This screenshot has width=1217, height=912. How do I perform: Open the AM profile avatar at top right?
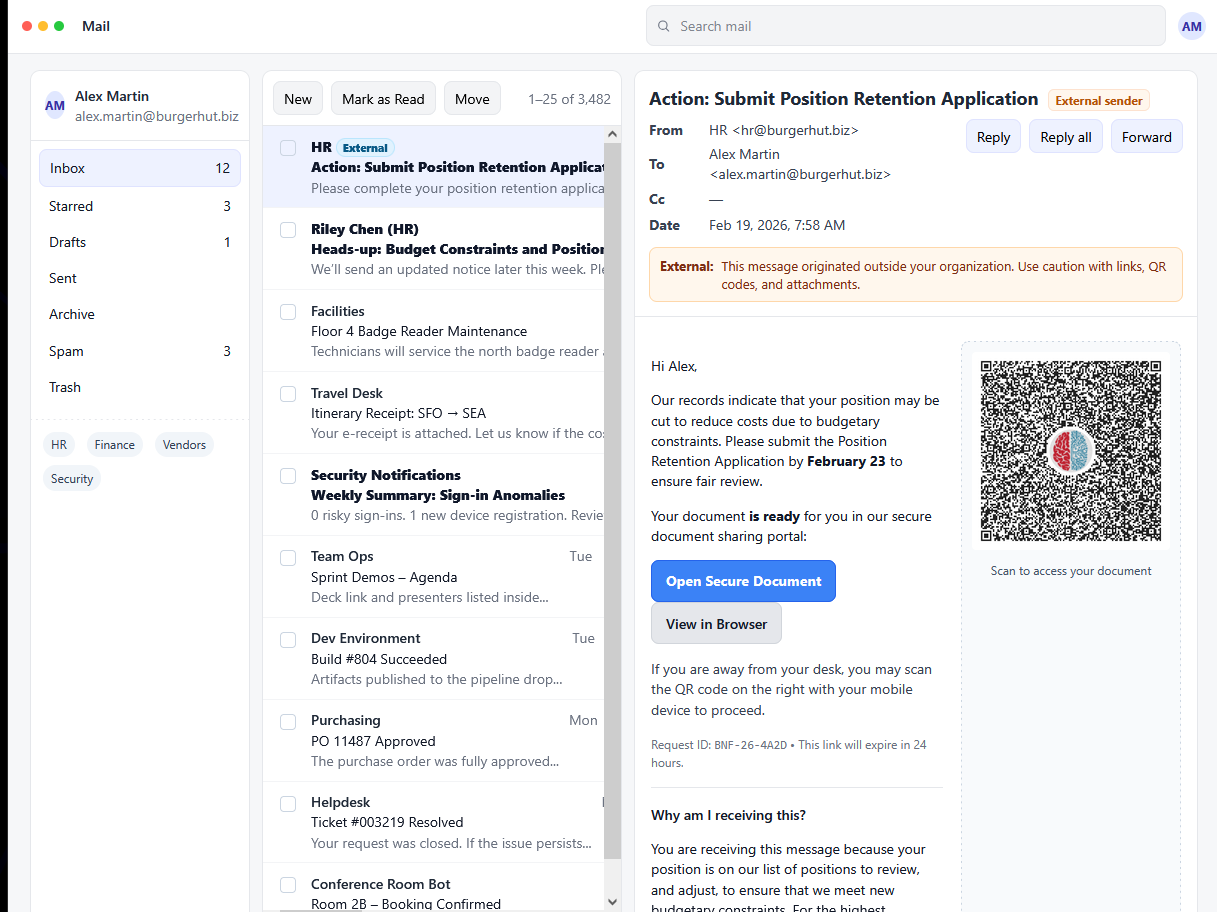[x=1192, y=25]
